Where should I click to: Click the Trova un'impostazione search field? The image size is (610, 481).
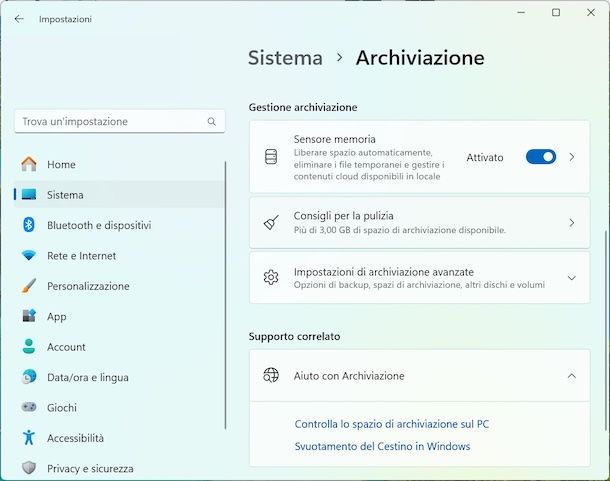pyautogui.click(x=110, y=122)
